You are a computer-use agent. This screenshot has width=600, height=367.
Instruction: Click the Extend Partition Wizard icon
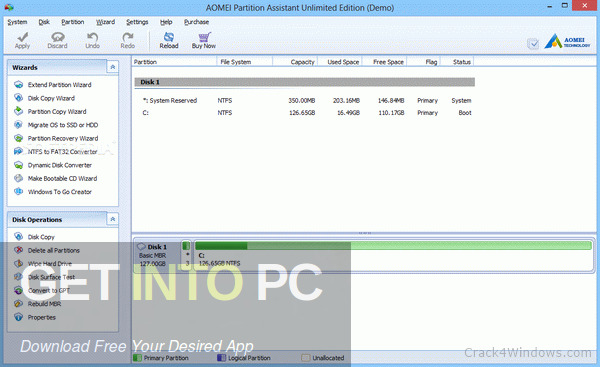(18, 85)
